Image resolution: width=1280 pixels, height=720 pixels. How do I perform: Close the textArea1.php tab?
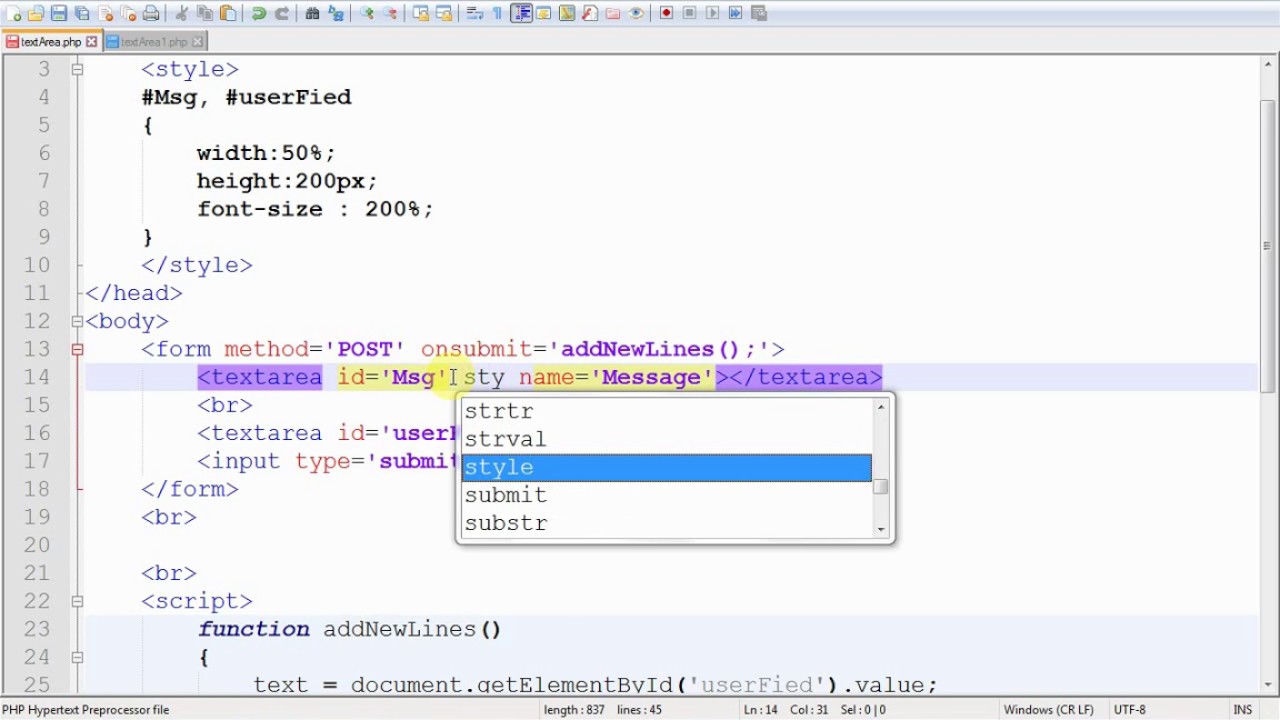point(197,42)
